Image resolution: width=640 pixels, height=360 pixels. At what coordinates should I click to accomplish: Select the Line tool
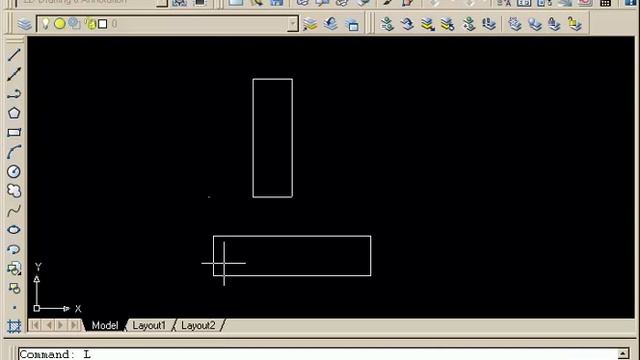click(x=14, y=55)
